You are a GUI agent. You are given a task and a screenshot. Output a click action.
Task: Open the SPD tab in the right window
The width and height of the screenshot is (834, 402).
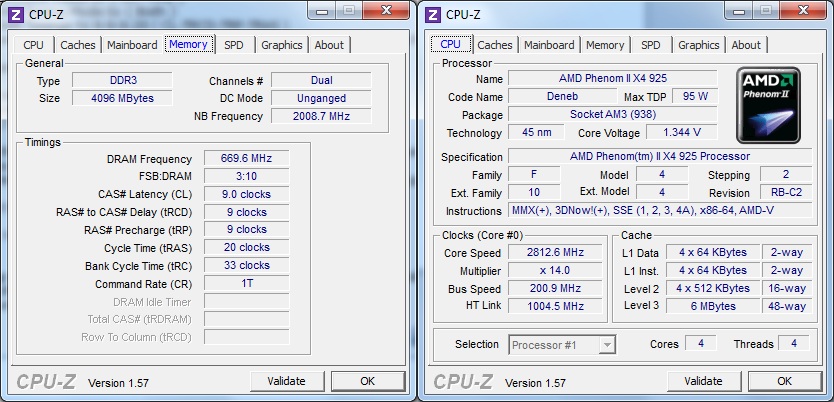point(650,45)
